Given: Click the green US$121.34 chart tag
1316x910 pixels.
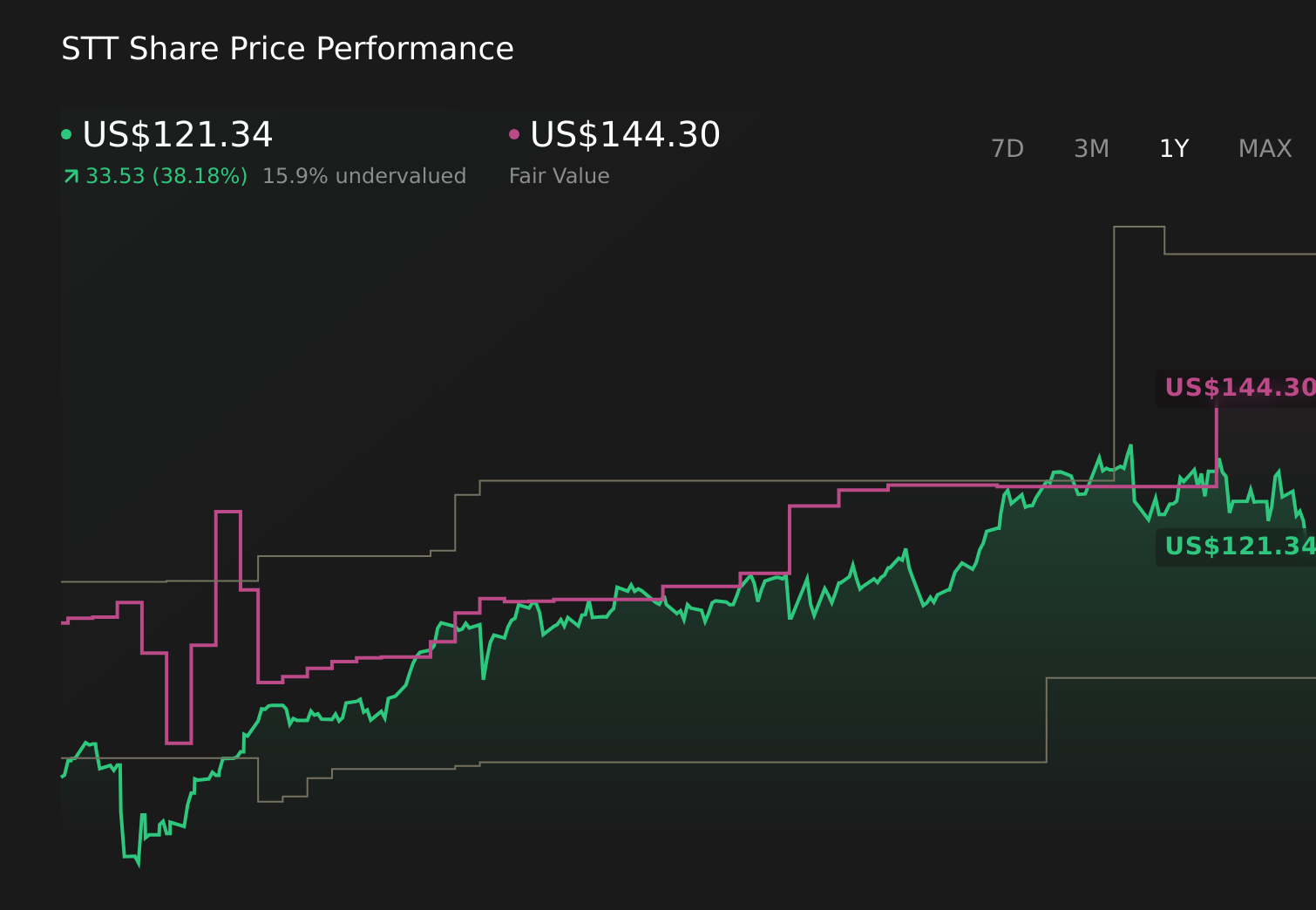Looking at the screenshot, I should [x=1238, y=547].
